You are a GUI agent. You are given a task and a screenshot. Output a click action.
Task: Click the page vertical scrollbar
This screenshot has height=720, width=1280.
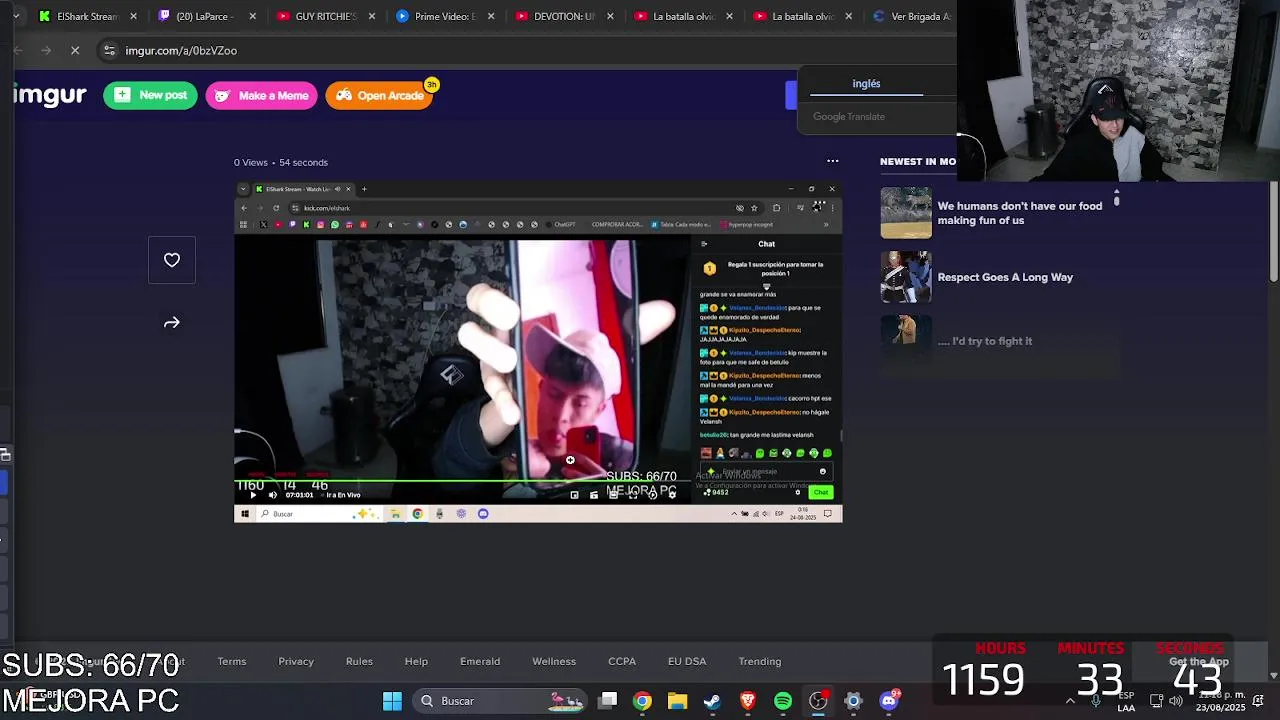(1273, 230)
